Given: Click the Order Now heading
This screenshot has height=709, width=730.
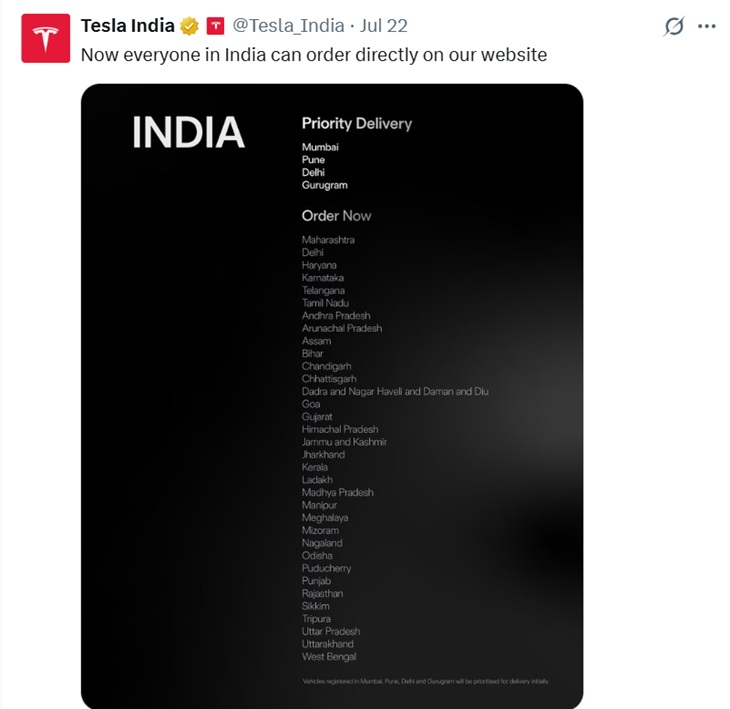Looking at the screenshot, I should point(336,216).
